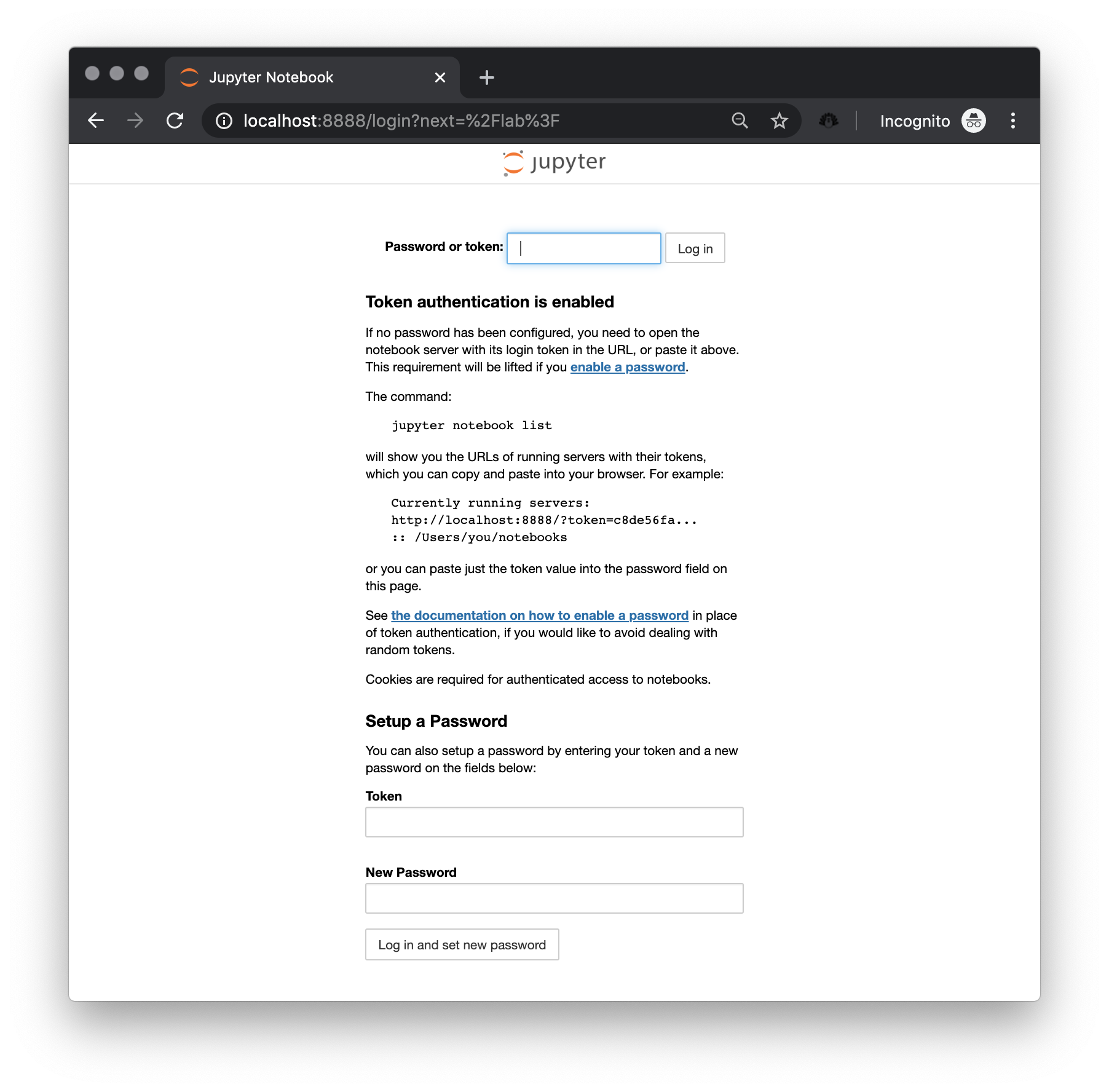Click the browser forward arrow

pos(135,121)
